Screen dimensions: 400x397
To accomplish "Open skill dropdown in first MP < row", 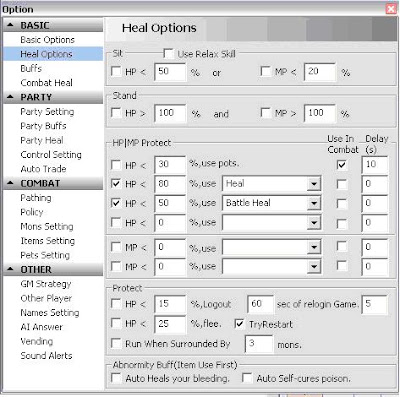I will pyautogui.click(x=314, y=247).
